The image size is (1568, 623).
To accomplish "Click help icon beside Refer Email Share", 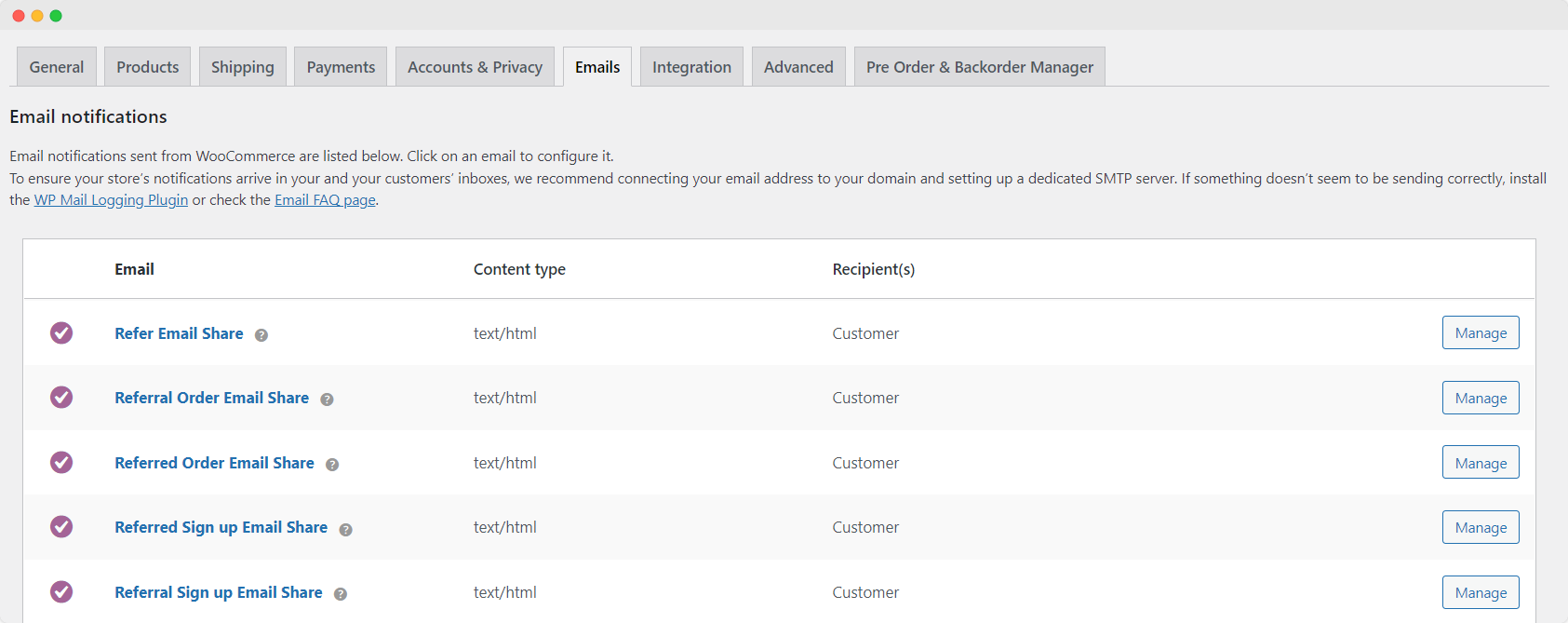I will click(x=261, y=335).
